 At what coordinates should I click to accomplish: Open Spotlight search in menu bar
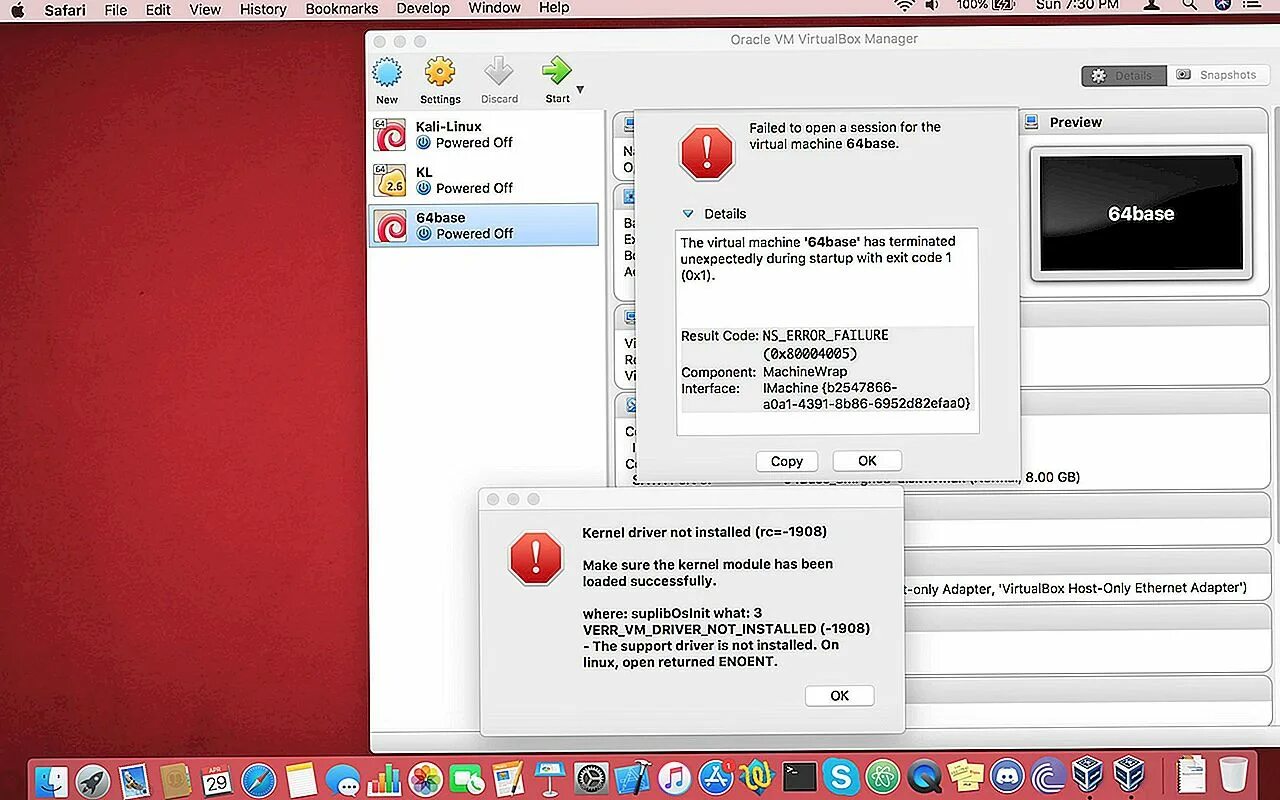(x=1190, y=6)
